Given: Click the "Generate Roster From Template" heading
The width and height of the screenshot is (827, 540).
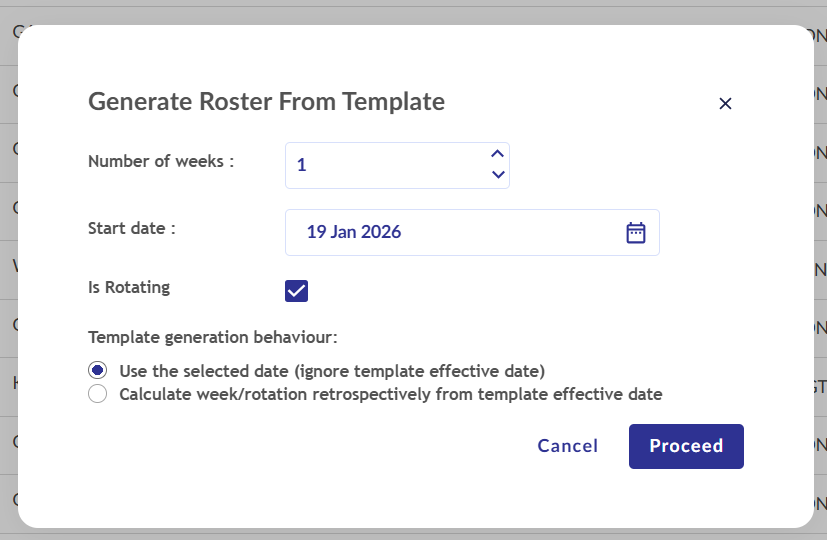Looking at the screenshot, I should pyautogui.click(x=266, y=101).
